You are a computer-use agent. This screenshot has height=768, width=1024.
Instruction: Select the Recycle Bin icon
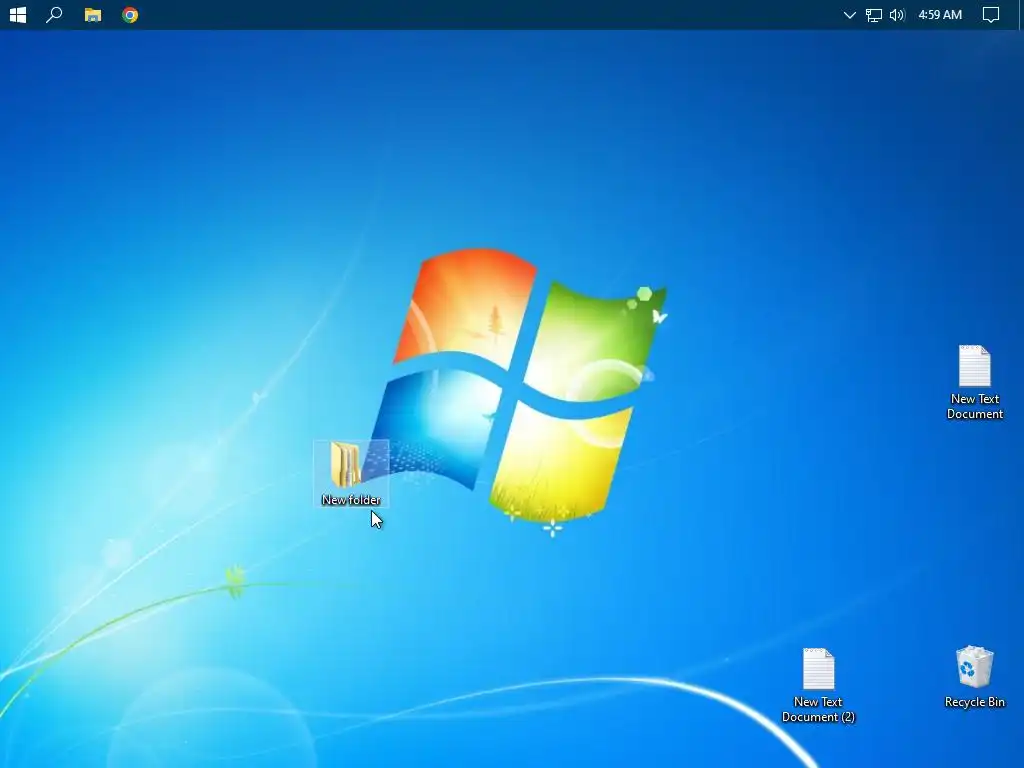pos(974,667)
